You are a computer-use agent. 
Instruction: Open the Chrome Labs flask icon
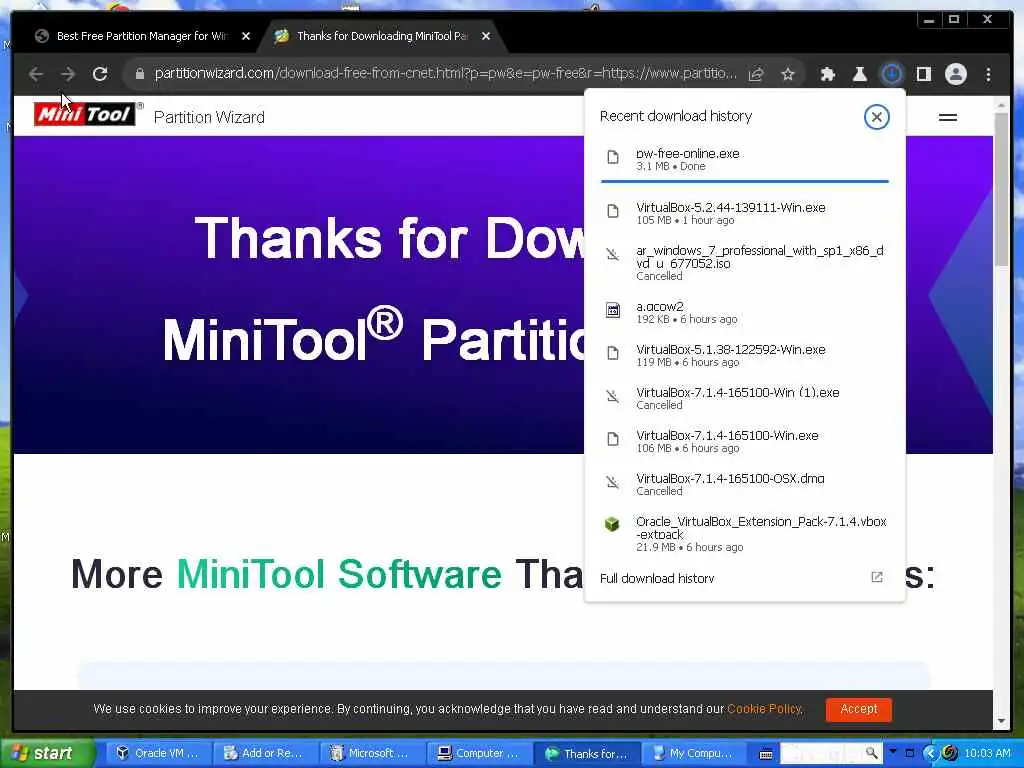859,74
